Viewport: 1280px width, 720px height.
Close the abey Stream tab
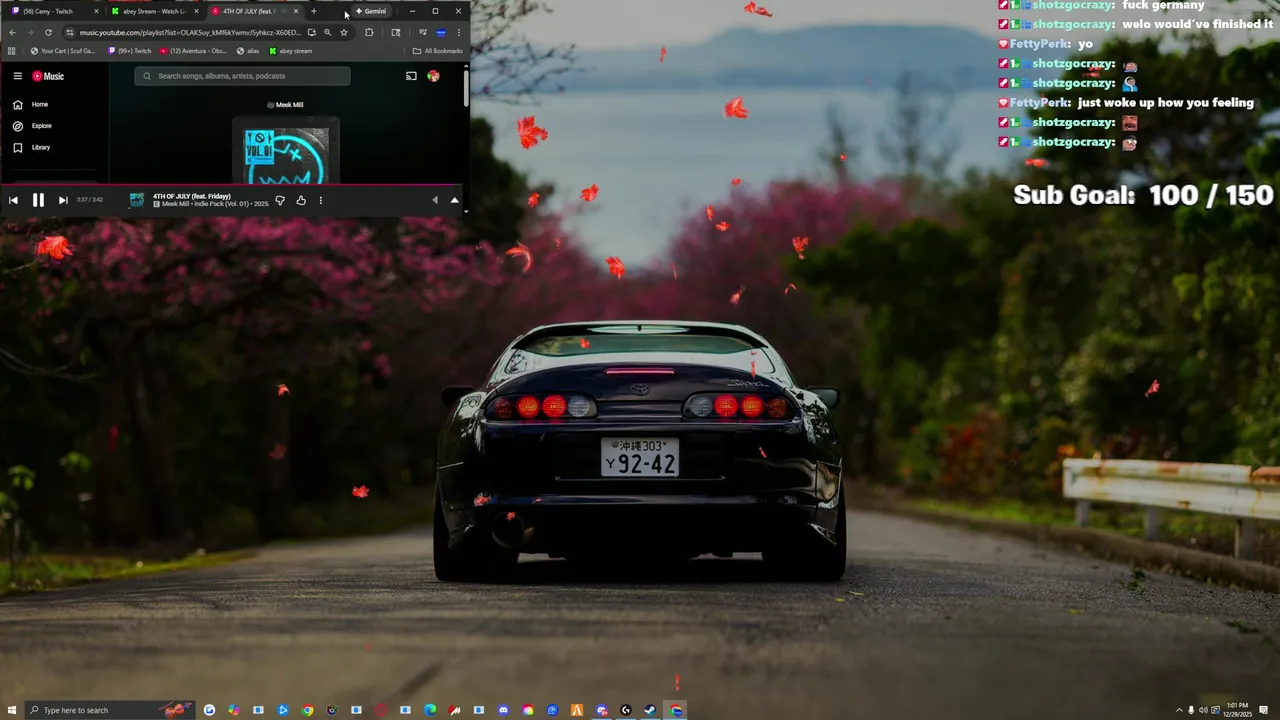[x=196, y=11]
